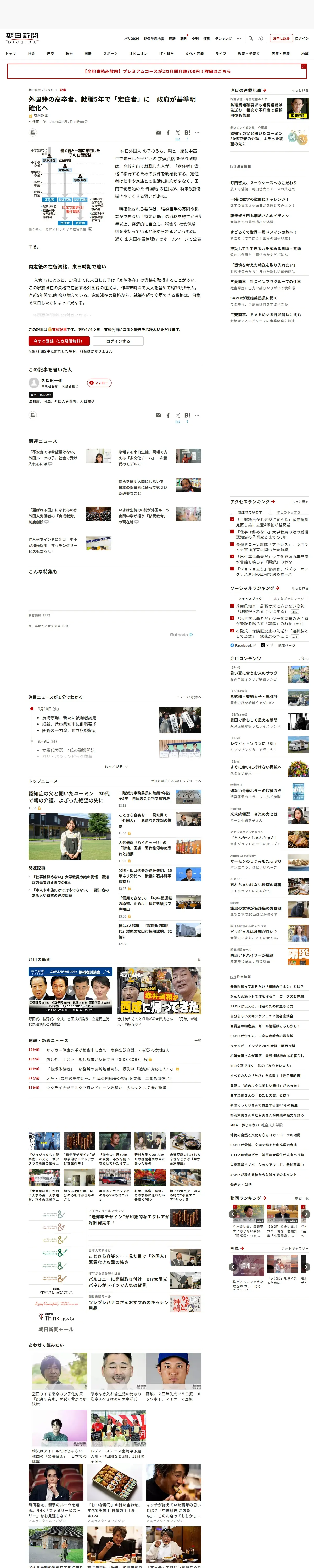
Task: Click お申し込み subscribe button in header
Action: (281, 38)
